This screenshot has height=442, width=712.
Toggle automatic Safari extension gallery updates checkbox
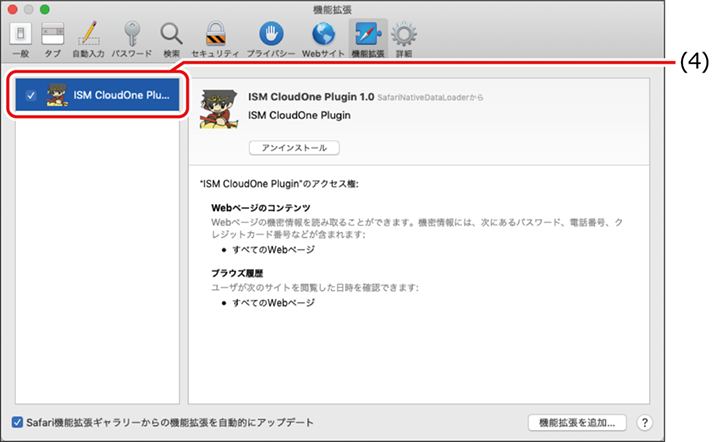click(17, 422)
